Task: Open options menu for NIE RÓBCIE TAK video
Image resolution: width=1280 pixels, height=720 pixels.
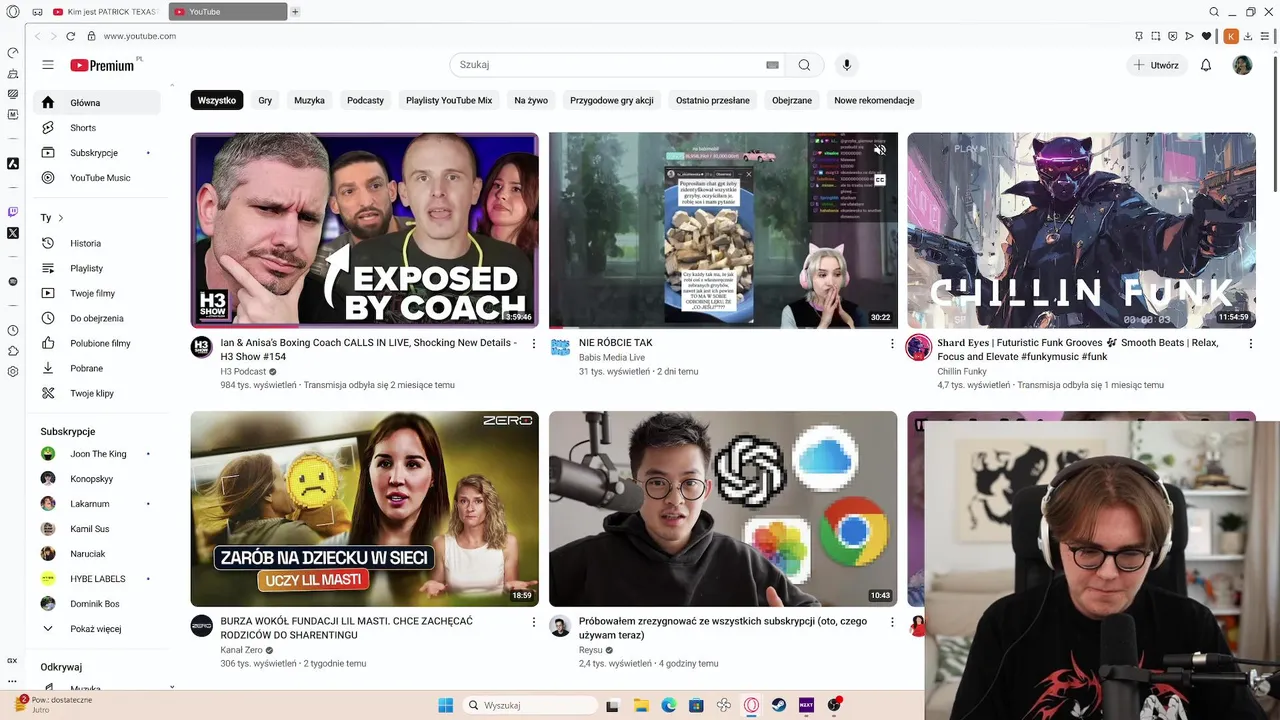Action: click(x=892, y=343)
